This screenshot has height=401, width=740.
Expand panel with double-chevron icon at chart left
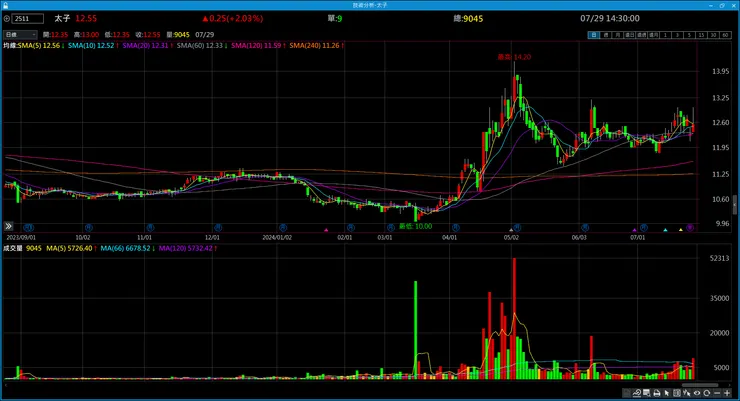(x=8, y=226)
